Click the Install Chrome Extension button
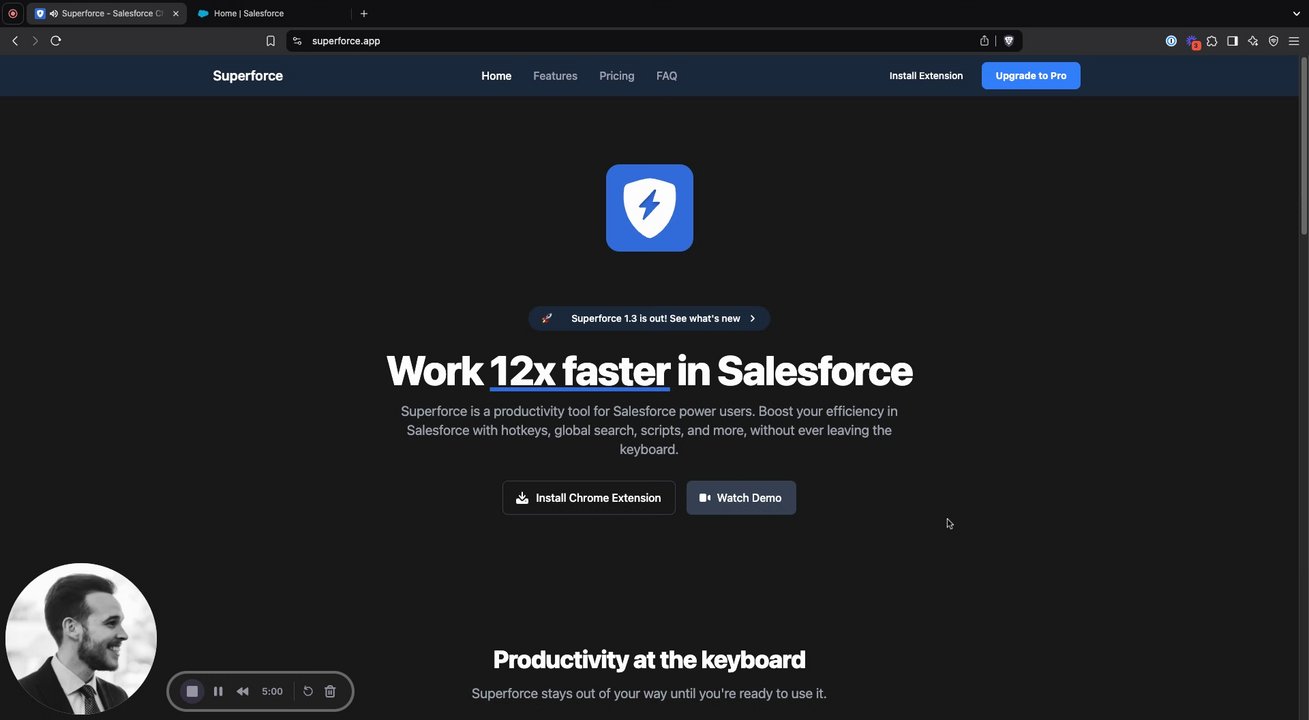The image size is (1309, 720). [589, 498]
